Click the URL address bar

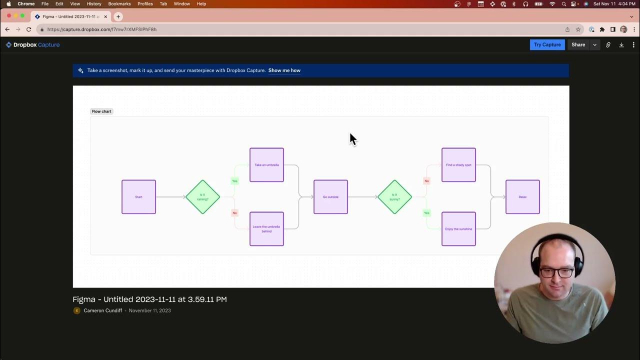click(302, 29)
